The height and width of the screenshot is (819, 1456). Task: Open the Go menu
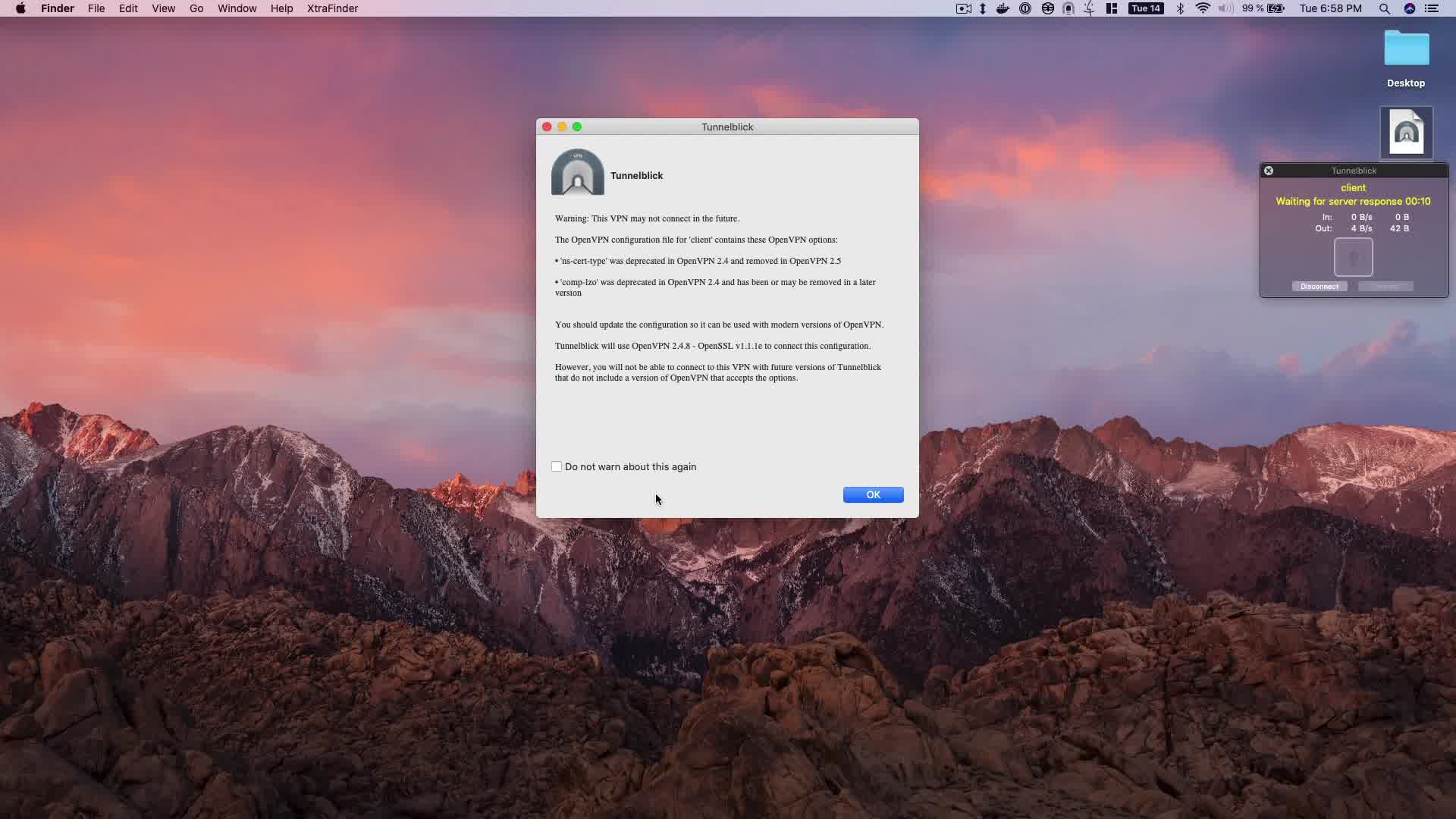click(196, 8)
